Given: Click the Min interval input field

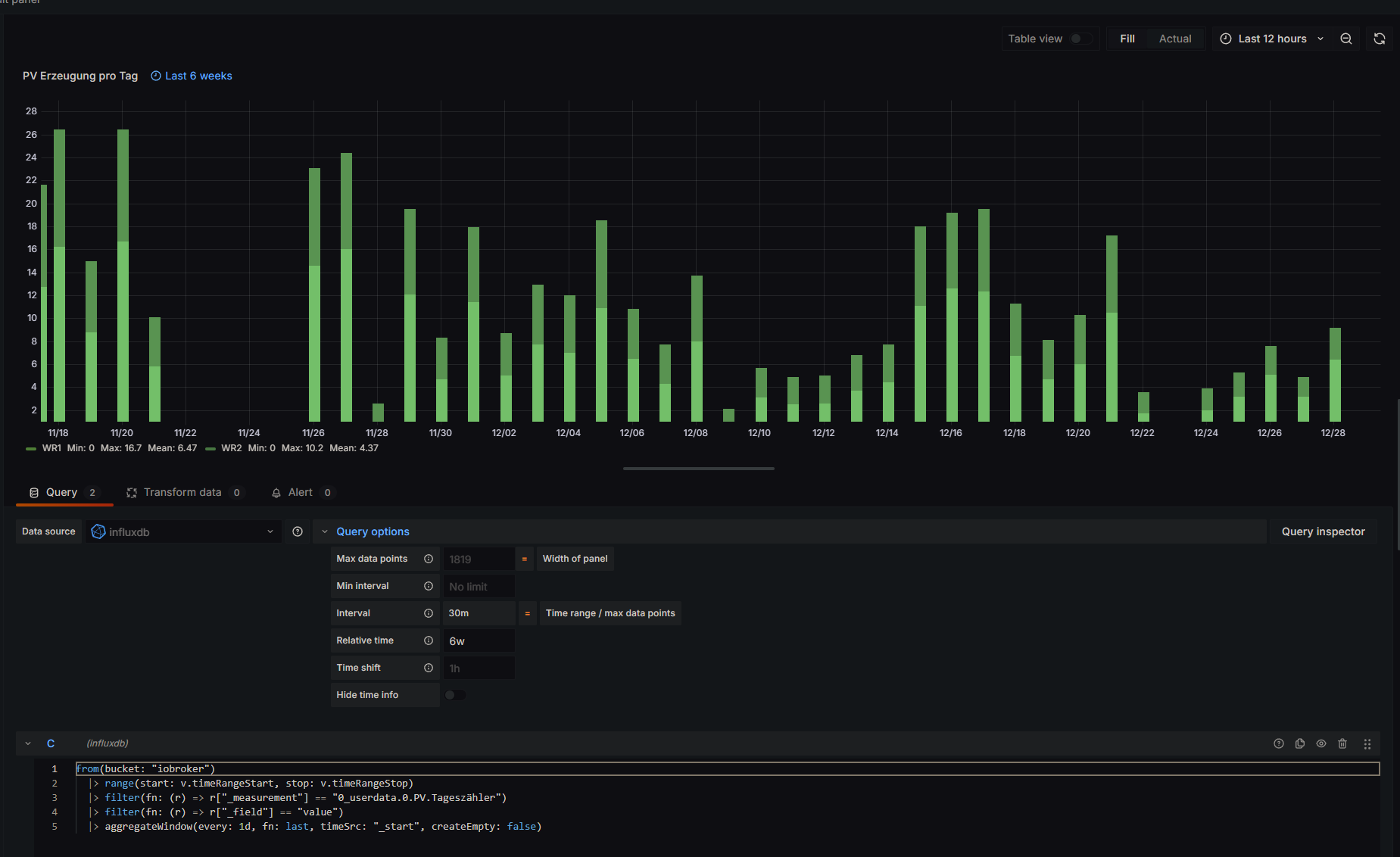Looking at the screenshot, I should pos(479,586).
